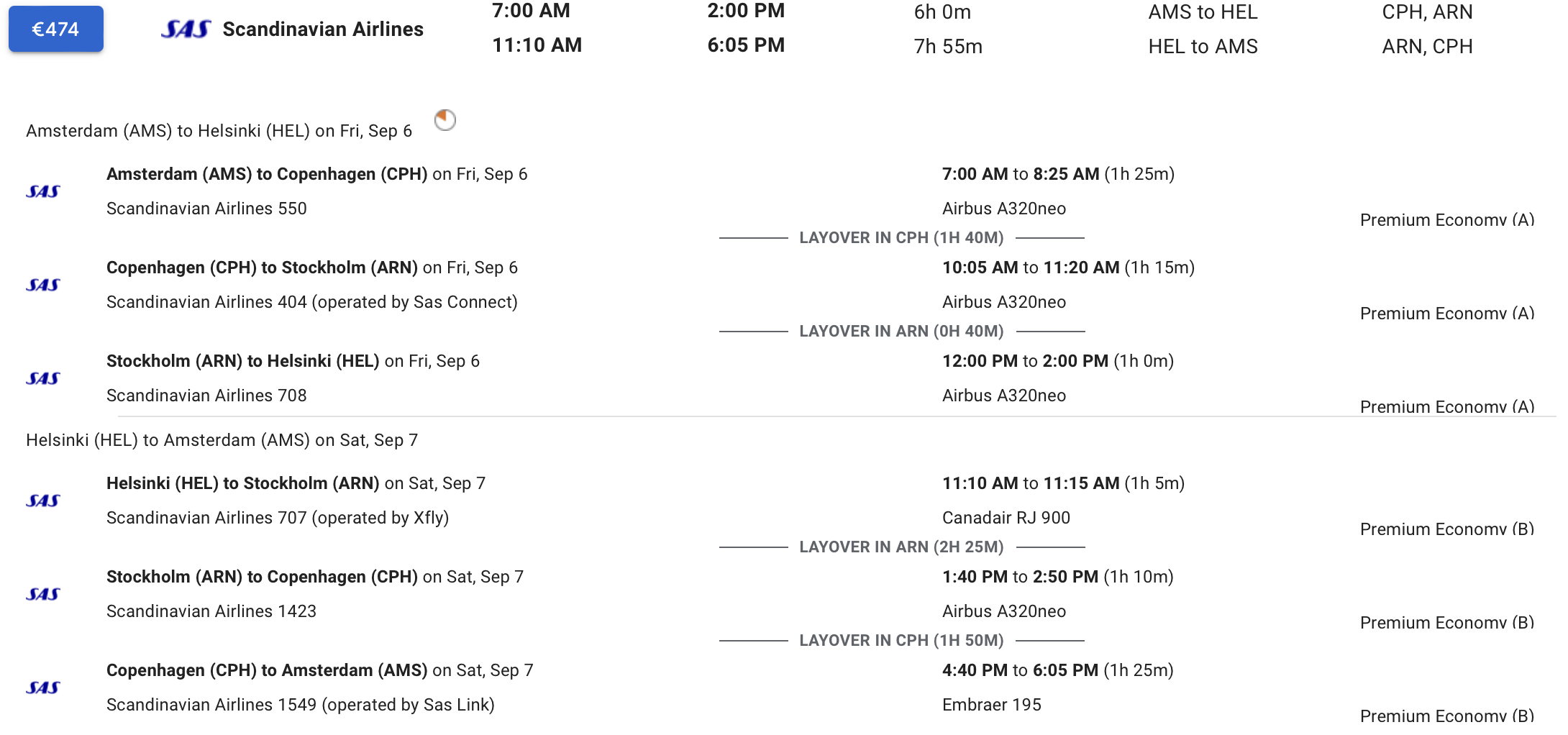Click the SAS logo beside Copenhagen to Amsterdam flight
Image resolution: width=1568 pixels, height=735 pixels.
[43, 688]
